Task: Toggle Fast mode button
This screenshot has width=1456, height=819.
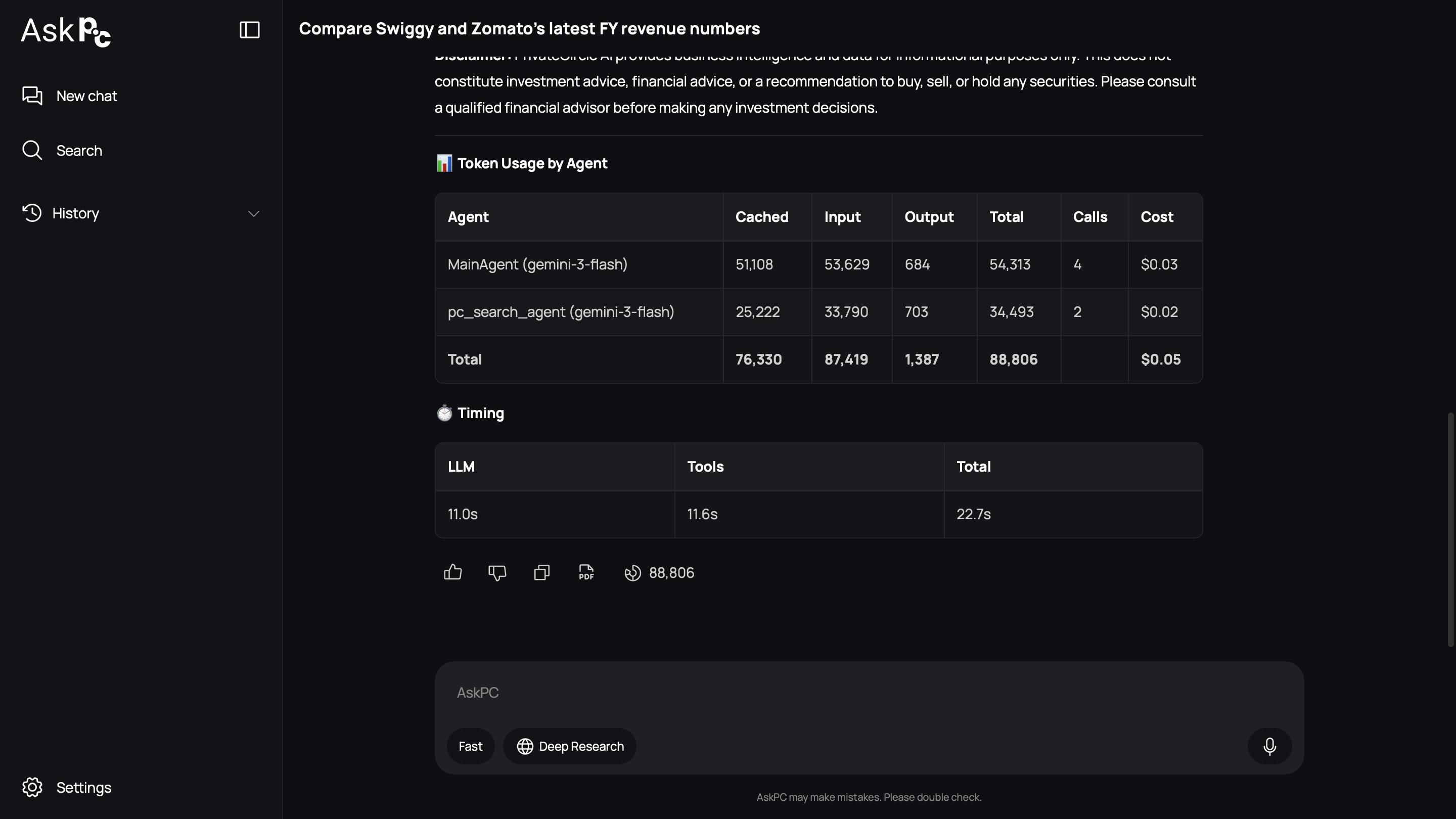Action: pos(470,747)
